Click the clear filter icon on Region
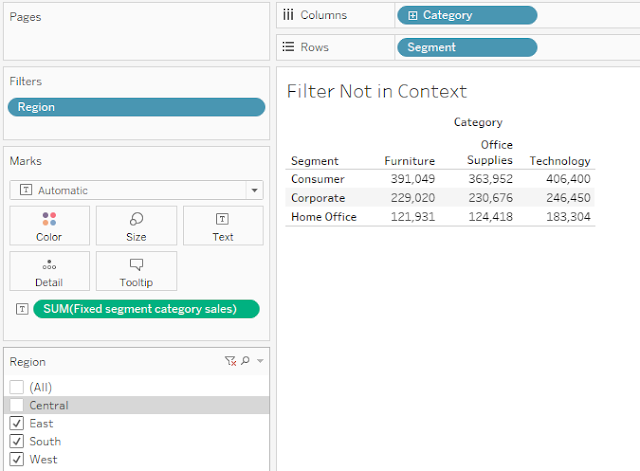The width and height of the screenshot is (640, 471). pos(230,361)
